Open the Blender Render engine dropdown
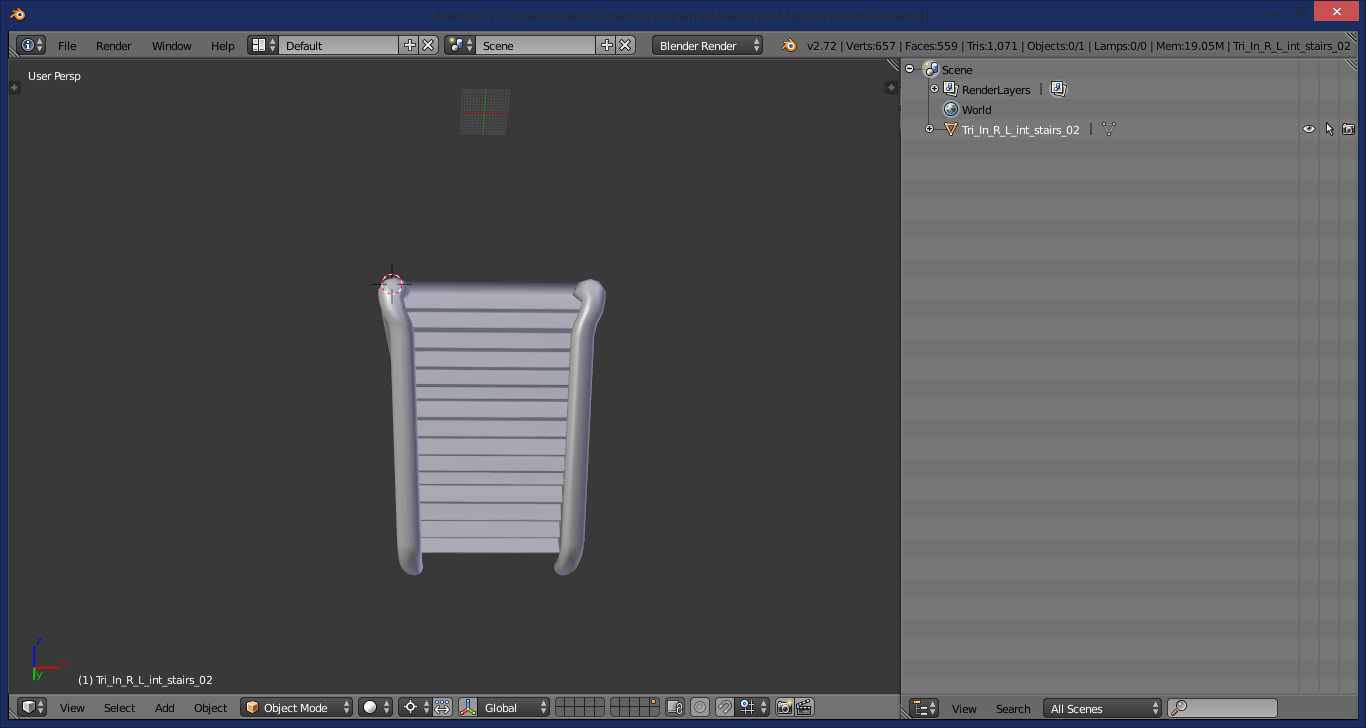The height and width of the screenshot is (728, 1366). (707, 45)
